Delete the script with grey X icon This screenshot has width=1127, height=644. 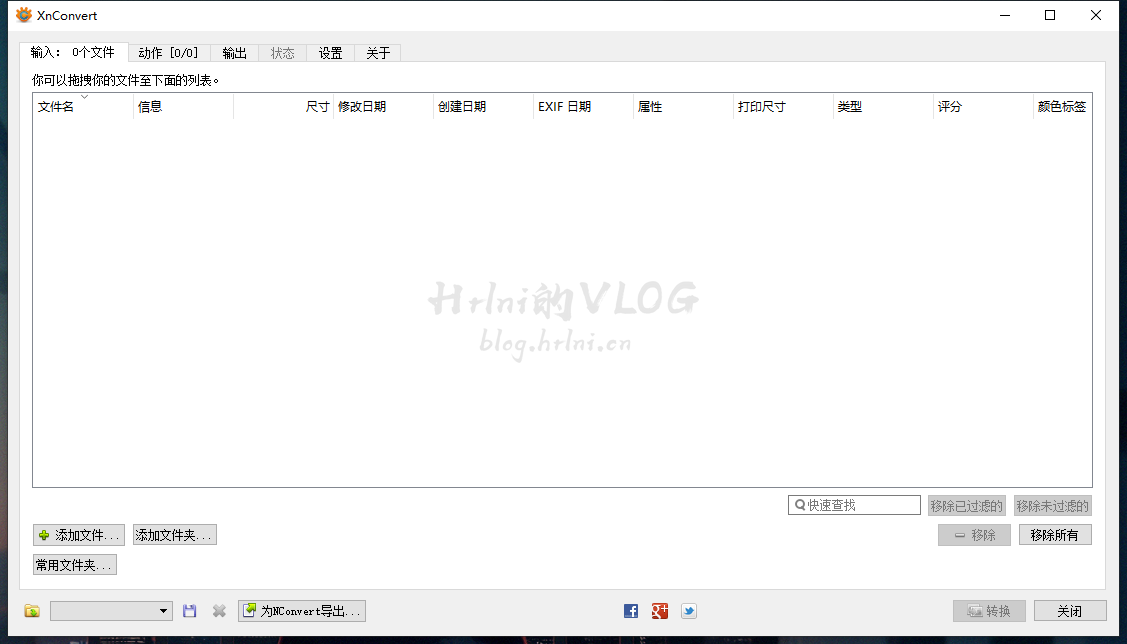(x=219, y=611)
